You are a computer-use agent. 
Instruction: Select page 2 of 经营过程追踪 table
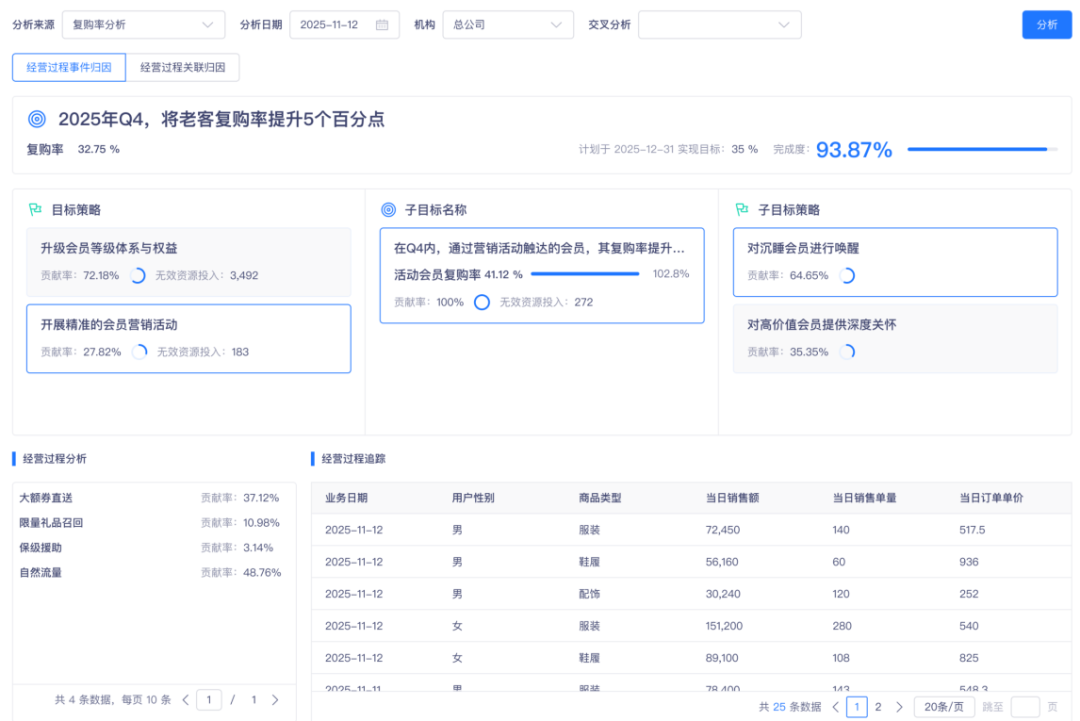coord(878,706)
